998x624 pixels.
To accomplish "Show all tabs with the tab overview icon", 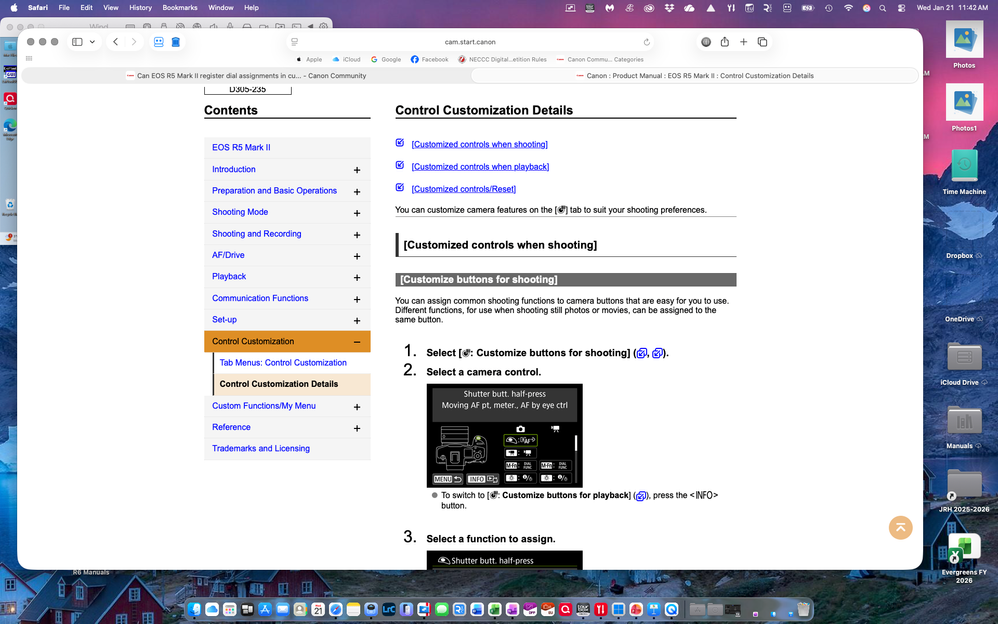I will pos(762,42).
